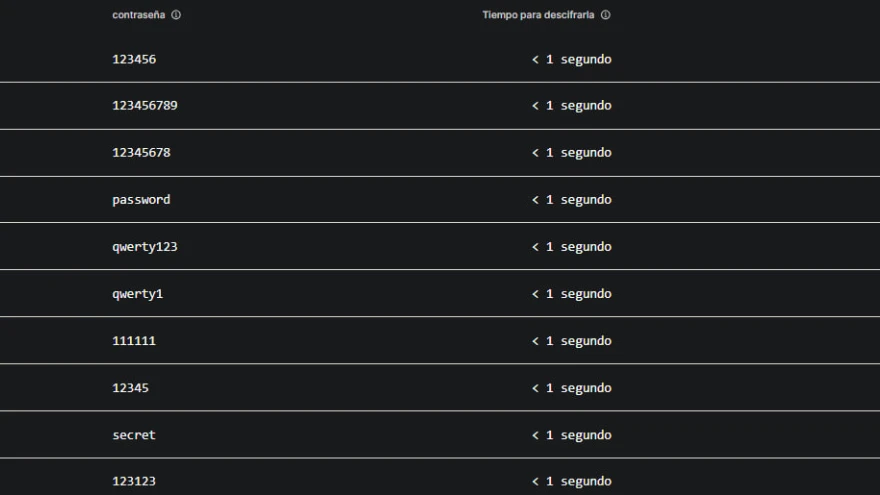Select the password entry in the list
Viewport: 880px width, 495px height.
pos(141,199)
